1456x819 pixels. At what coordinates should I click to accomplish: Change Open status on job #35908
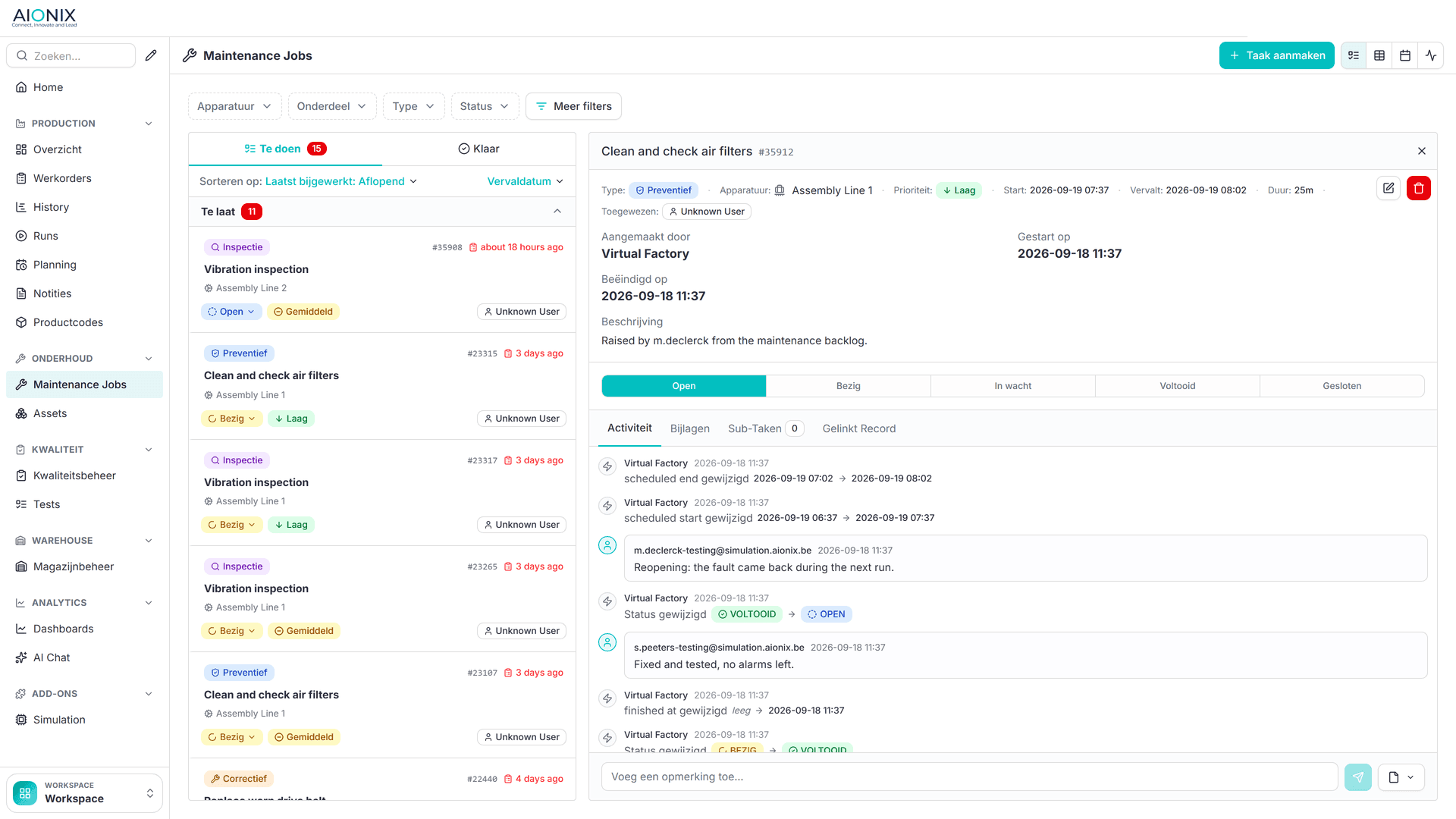click(x=231, y=312)
